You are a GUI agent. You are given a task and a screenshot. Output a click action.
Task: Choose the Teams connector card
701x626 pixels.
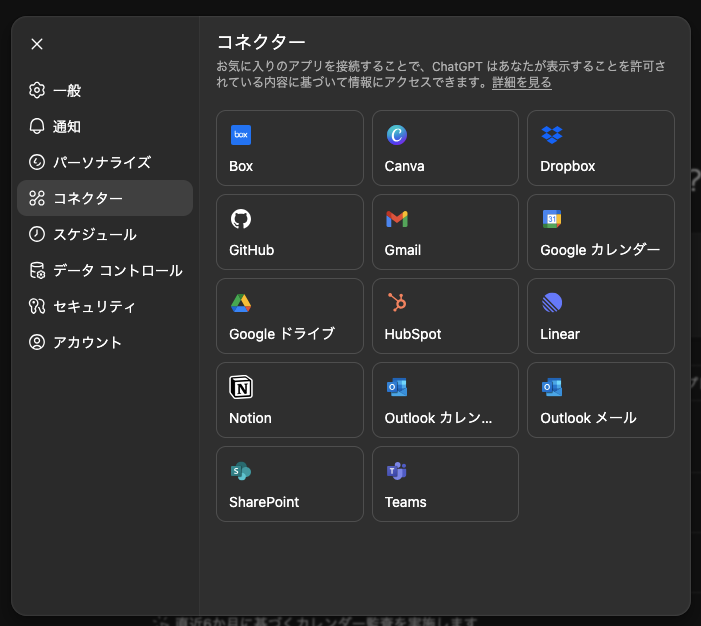pyautogui.click(x=445, y=484)
